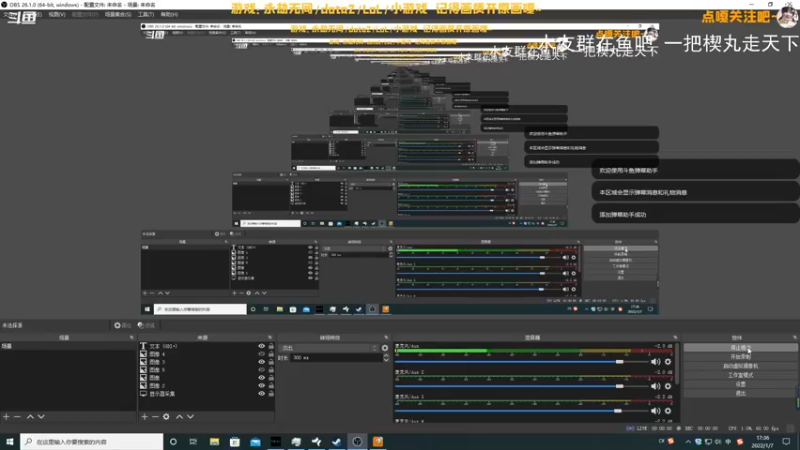The width and height of the screenshot is (800, 450).
Task: Remove the selected source with the minus icon
Action: (x=155, y=417)
